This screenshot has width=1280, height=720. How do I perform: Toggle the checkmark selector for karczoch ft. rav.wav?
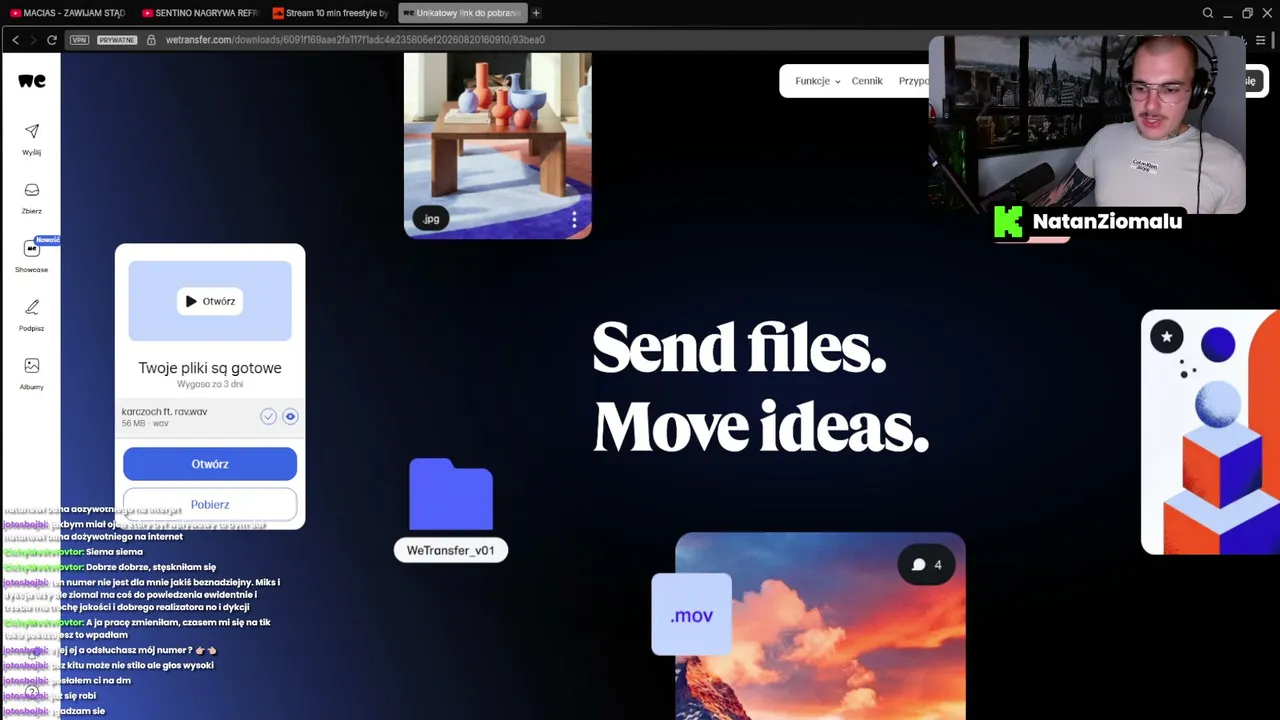click(268, 417)
